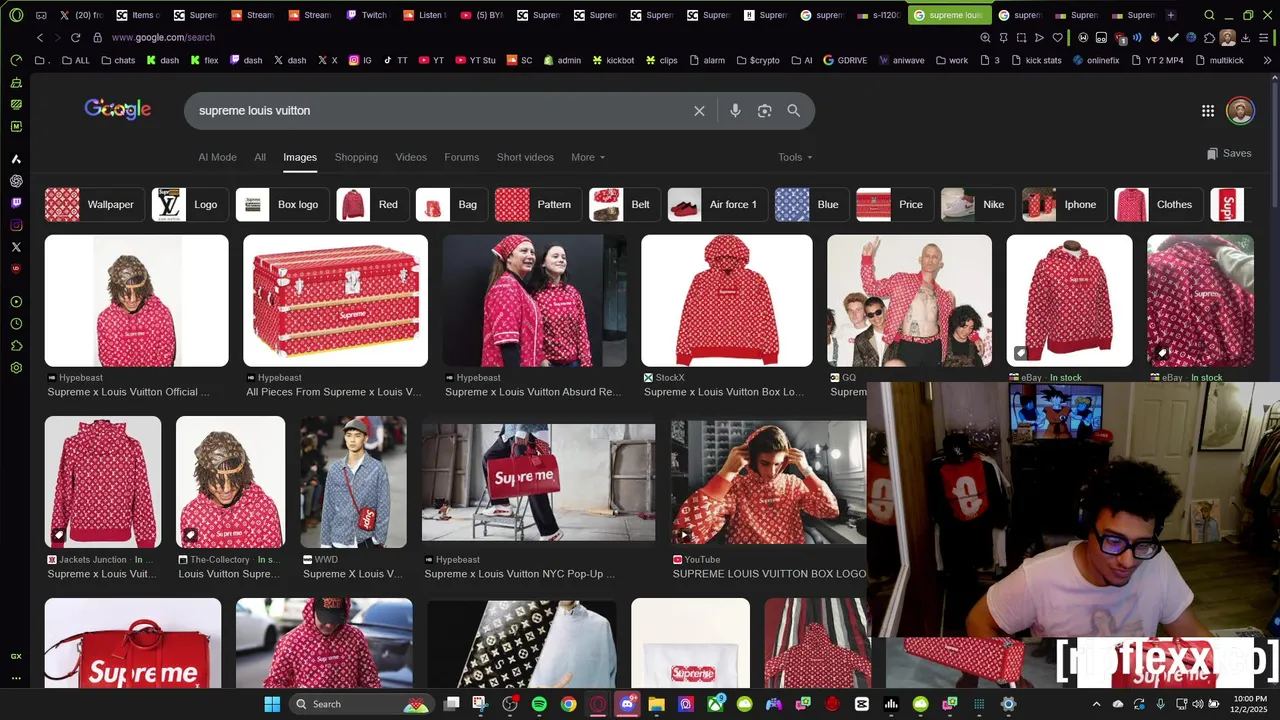Open StockX red hoodie image
This screenshot has width=1280, height=720.
tap(727, 301)
